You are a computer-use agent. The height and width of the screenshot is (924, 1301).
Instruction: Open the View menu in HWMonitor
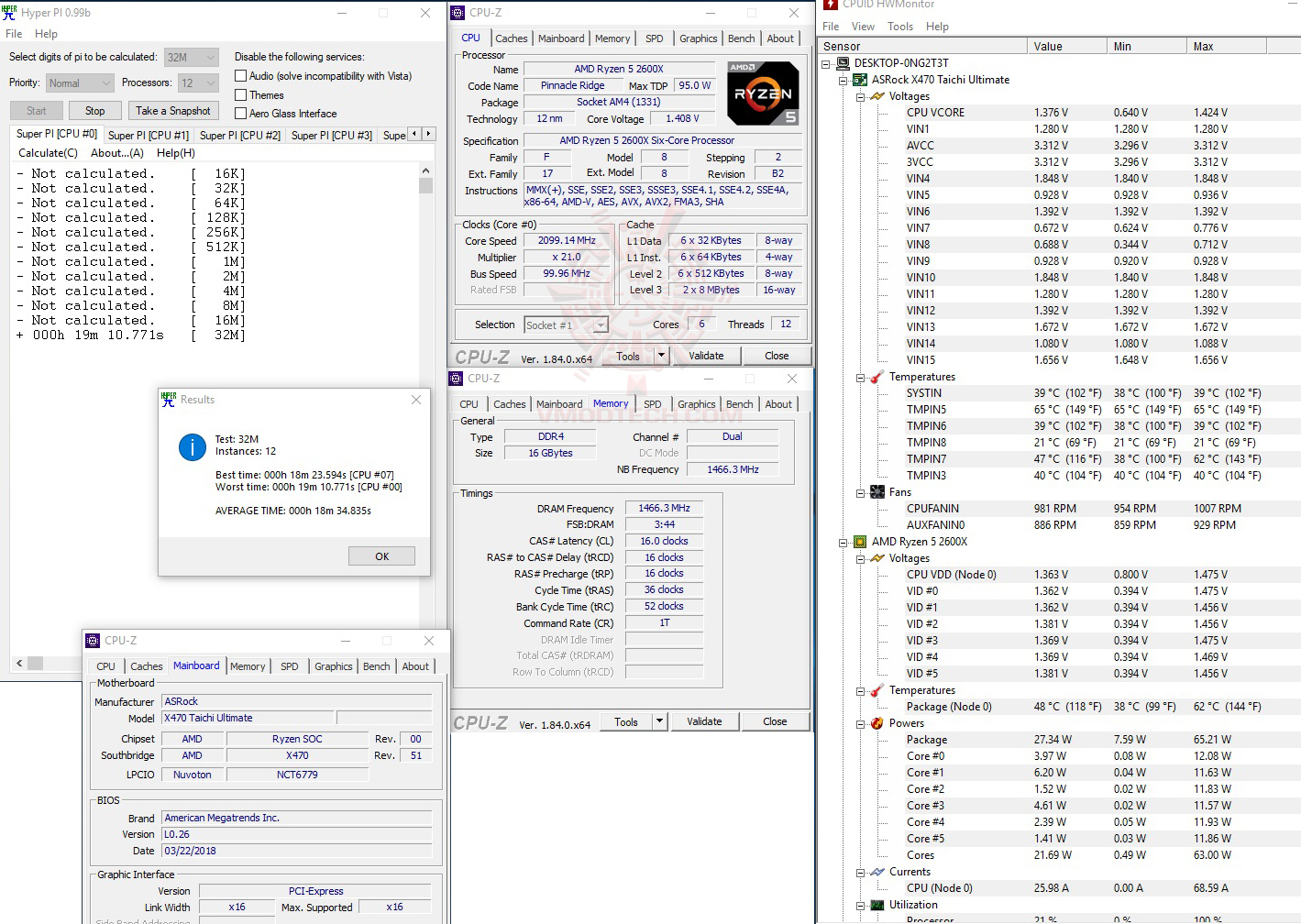click(x=863, y=27)
